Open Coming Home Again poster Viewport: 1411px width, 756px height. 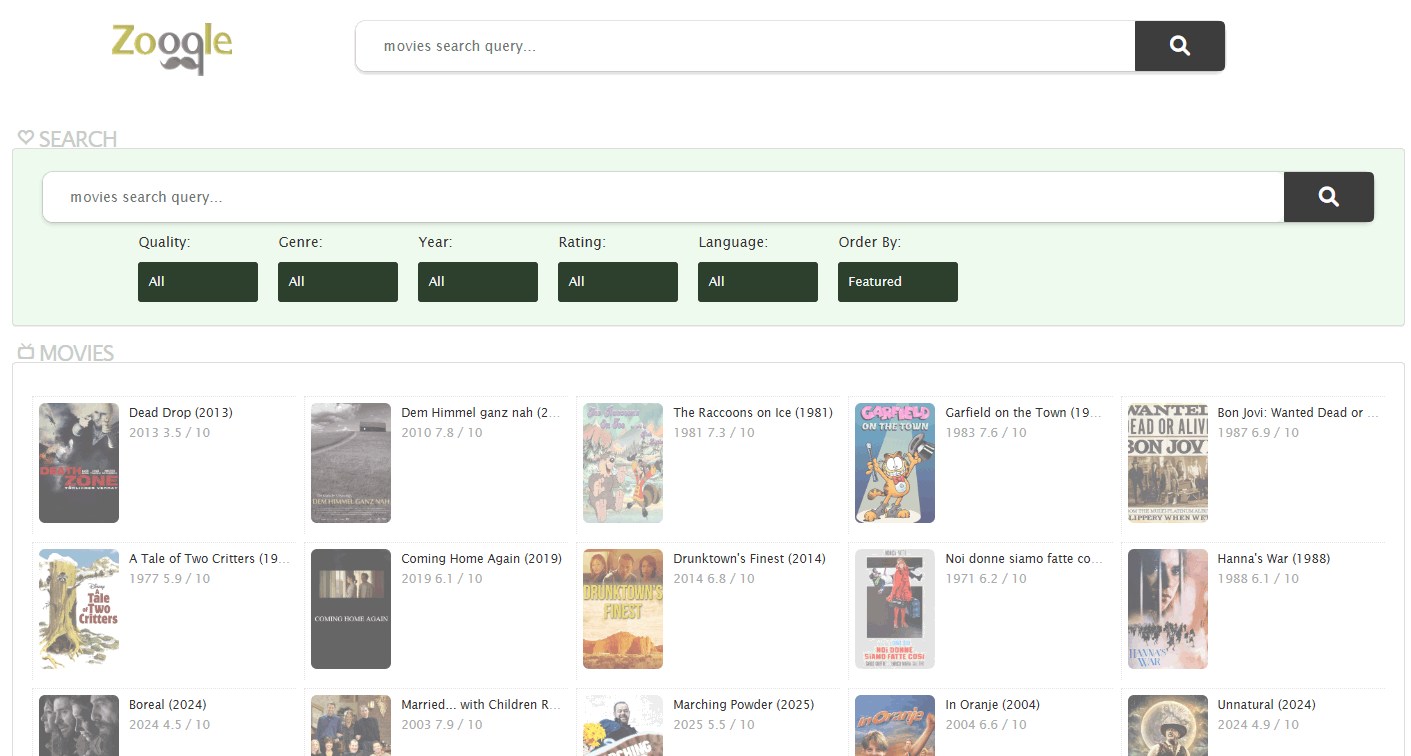click(351, 609)
